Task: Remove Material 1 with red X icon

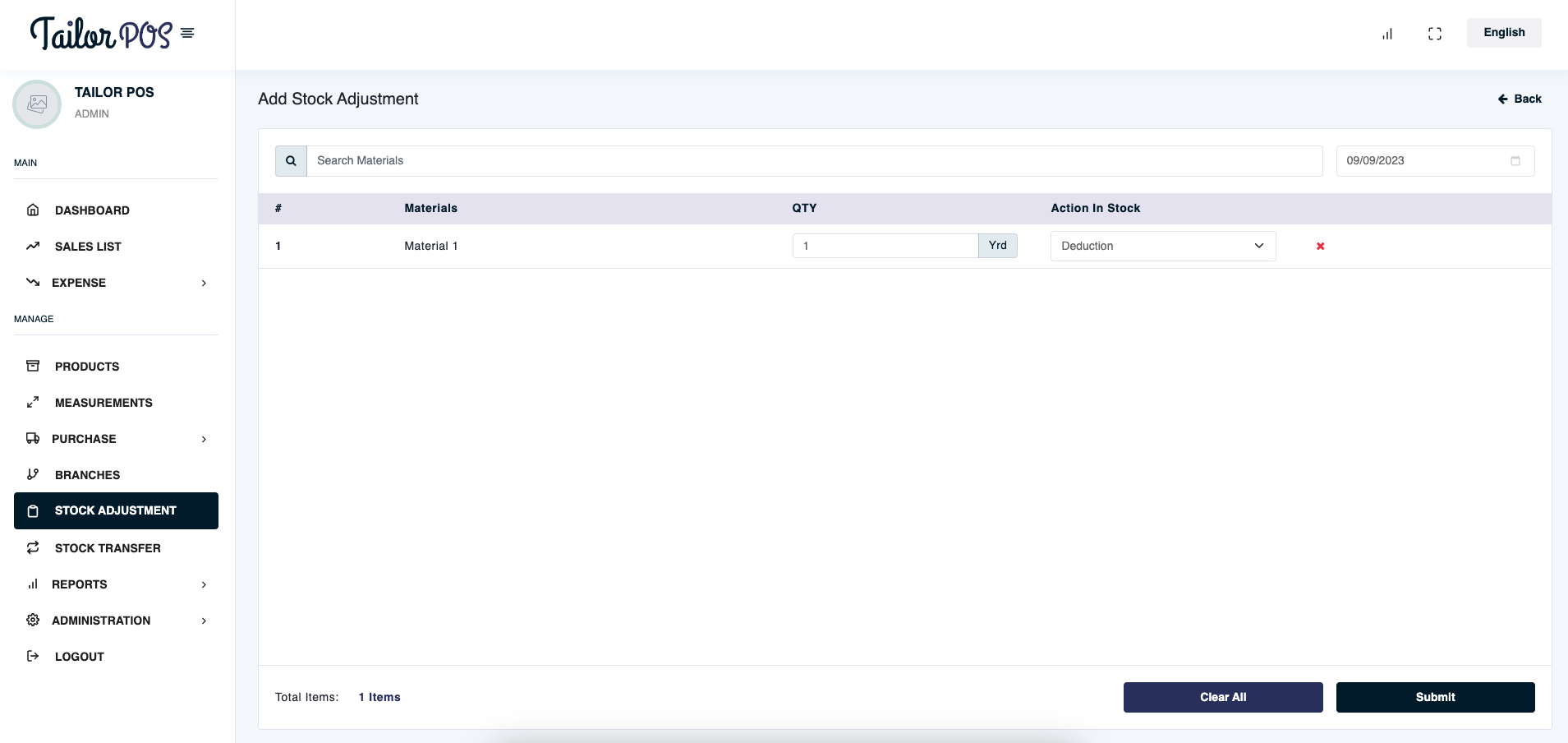Action: 1320,247
